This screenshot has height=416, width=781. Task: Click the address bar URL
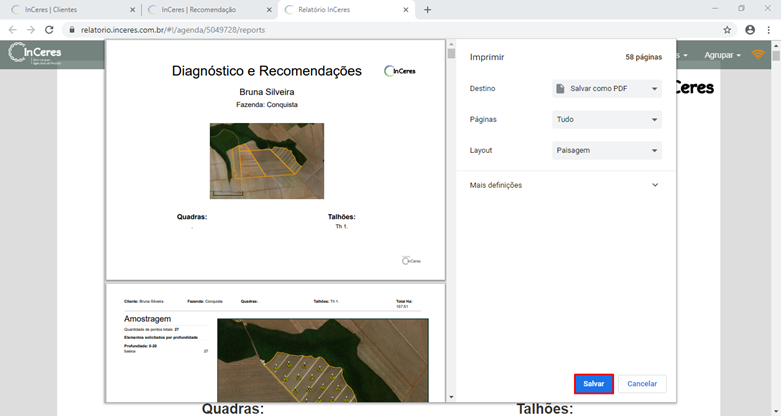click(x=173, y=30)
